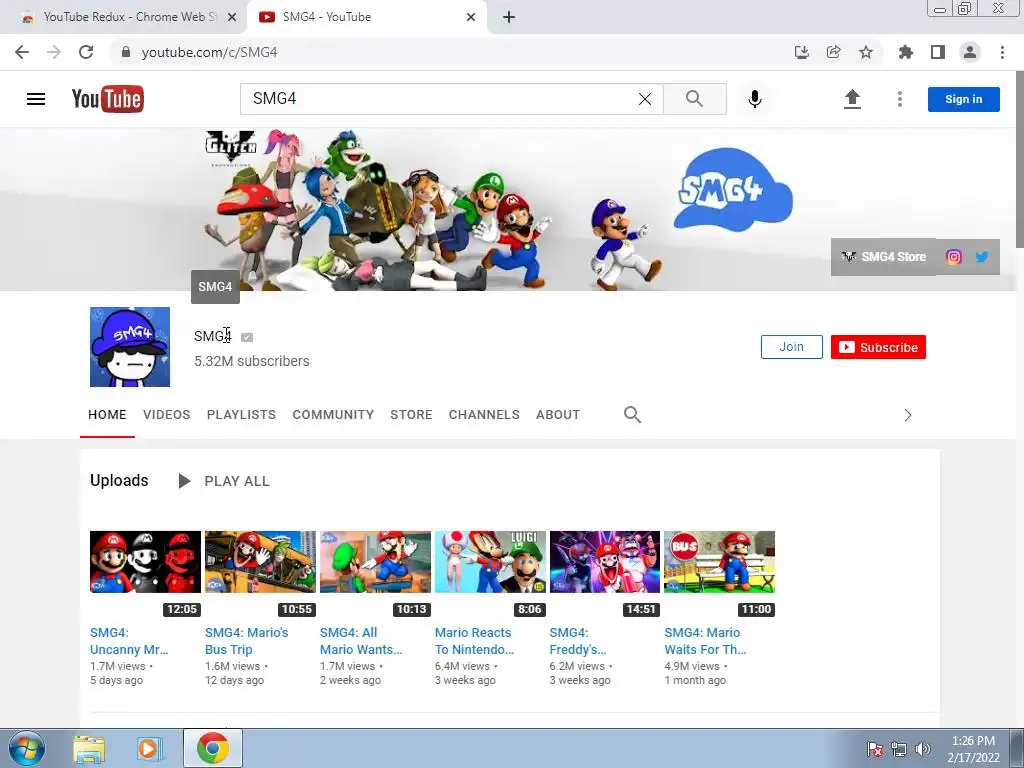Open the SMG4 Twitter link
Image resolution: width=1024 pixels, height=768 pixels.
(982, 257)
